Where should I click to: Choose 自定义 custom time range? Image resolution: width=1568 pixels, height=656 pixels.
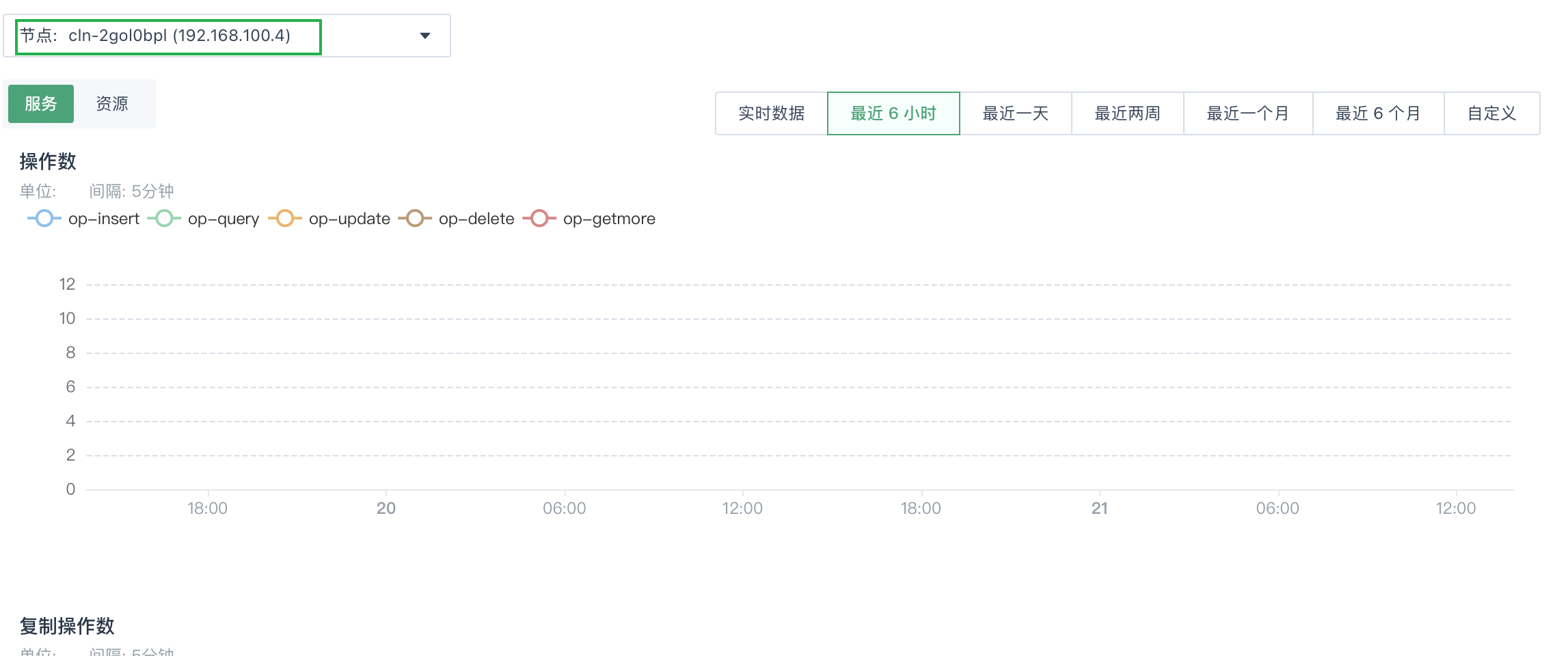pyautogui.click(x=1492, y=113)
